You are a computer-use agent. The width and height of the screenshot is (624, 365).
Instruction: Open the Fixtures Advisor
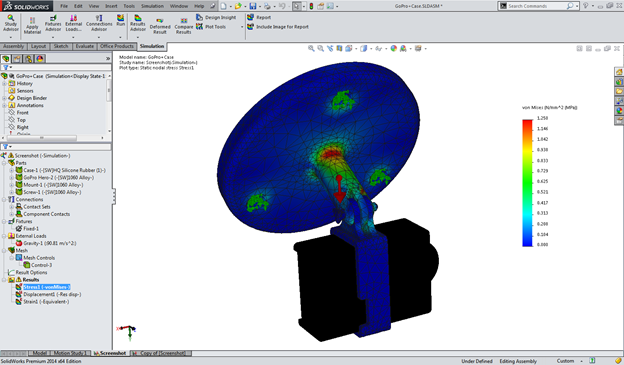(53, 24)
